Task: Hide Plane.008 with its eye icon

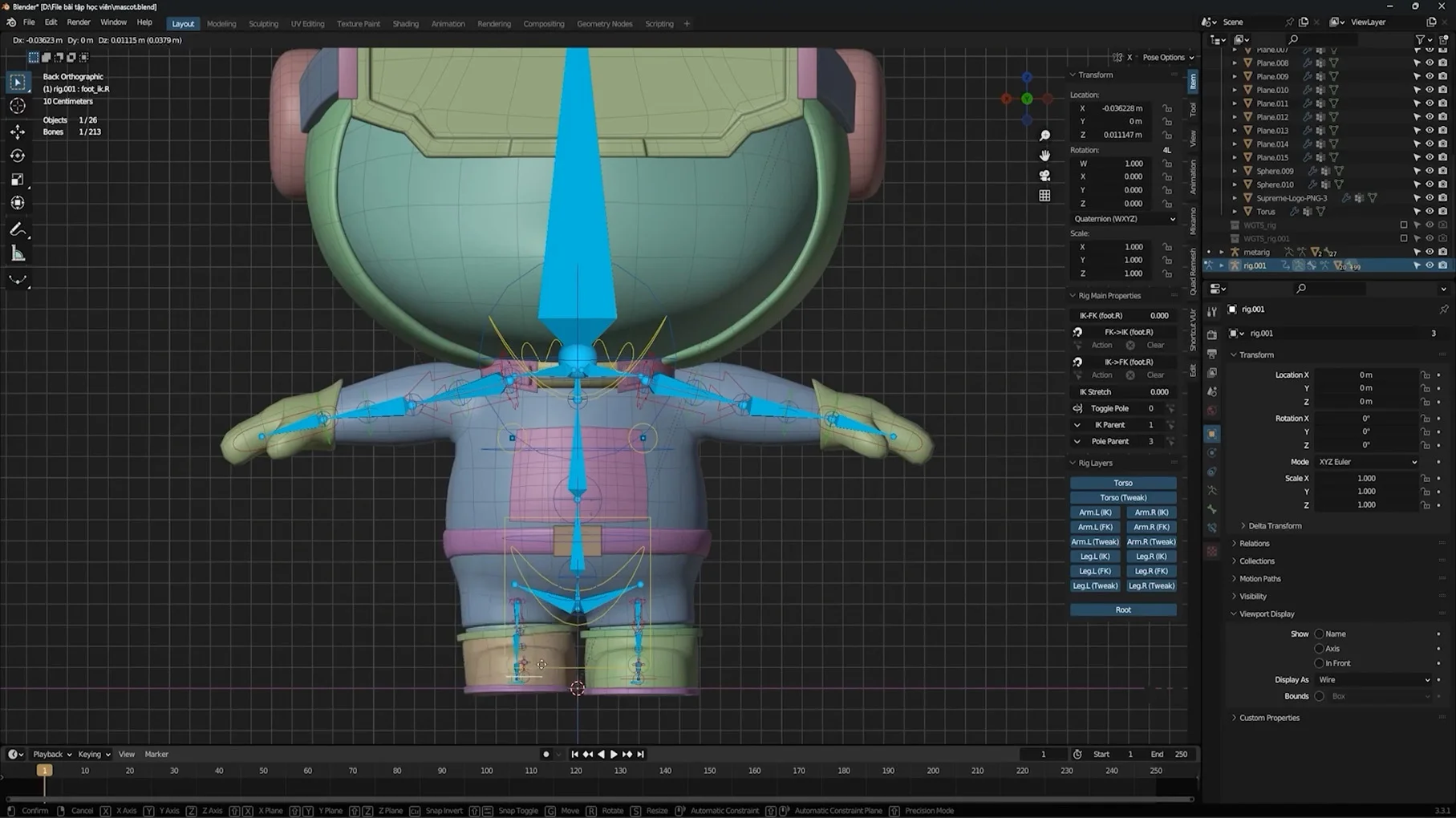Action: [1430, 63]
